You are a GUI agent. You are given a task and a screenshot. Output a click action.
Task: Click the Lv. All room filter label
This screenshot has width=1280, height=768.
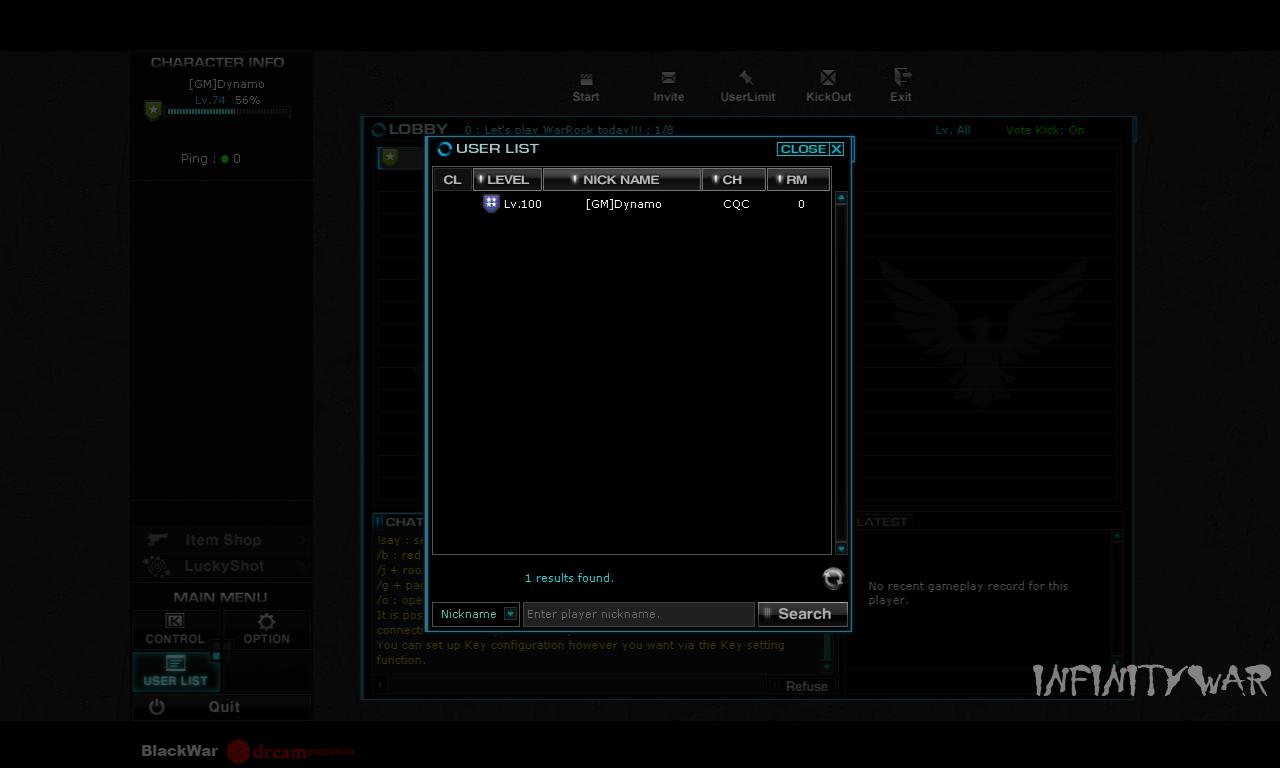[953, 130]
